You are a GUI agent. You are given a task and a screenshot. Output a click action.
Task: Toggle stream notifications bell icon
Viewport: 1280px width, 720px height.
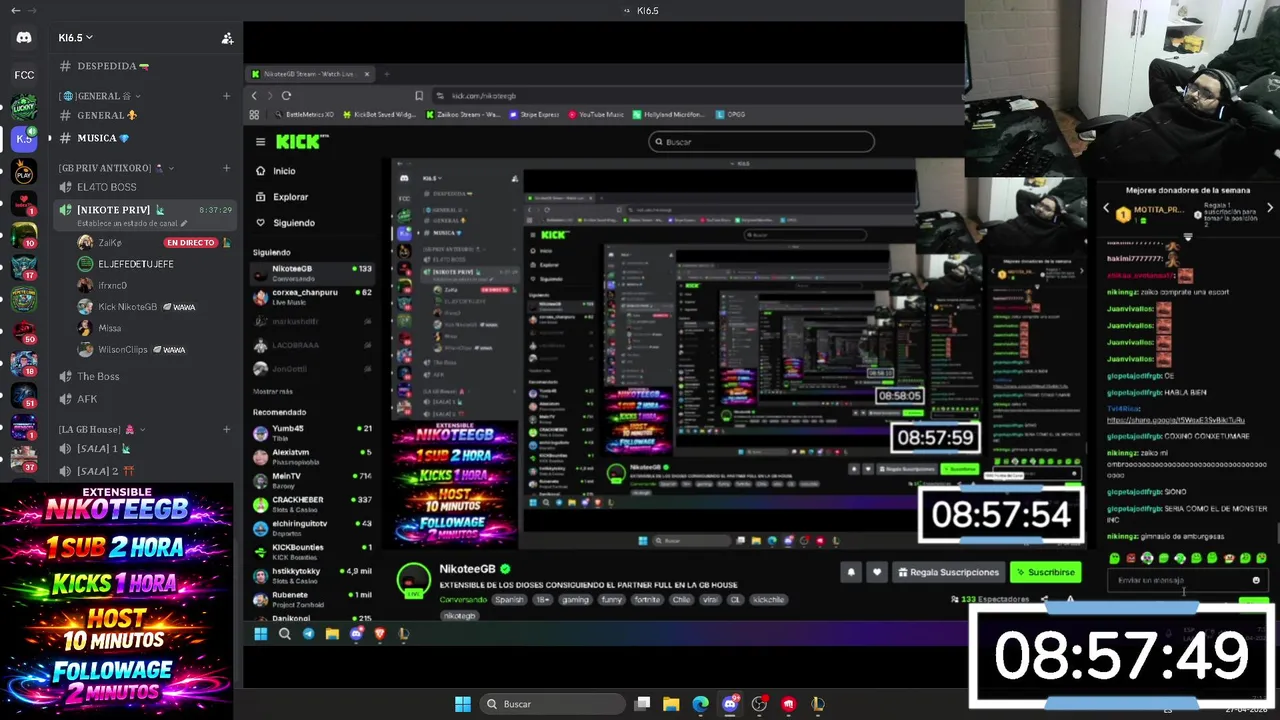(851, 573)
